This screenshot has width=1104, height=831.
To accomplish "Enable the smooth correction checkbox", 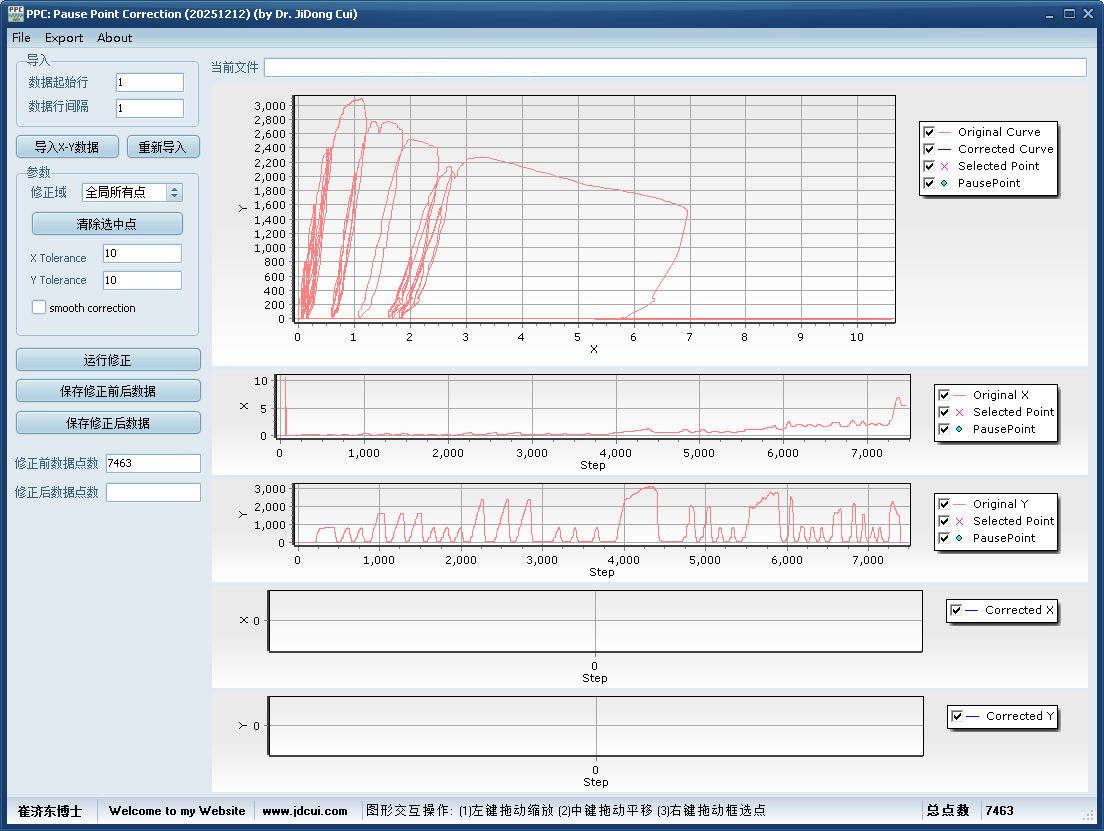I will click(39, 308).
